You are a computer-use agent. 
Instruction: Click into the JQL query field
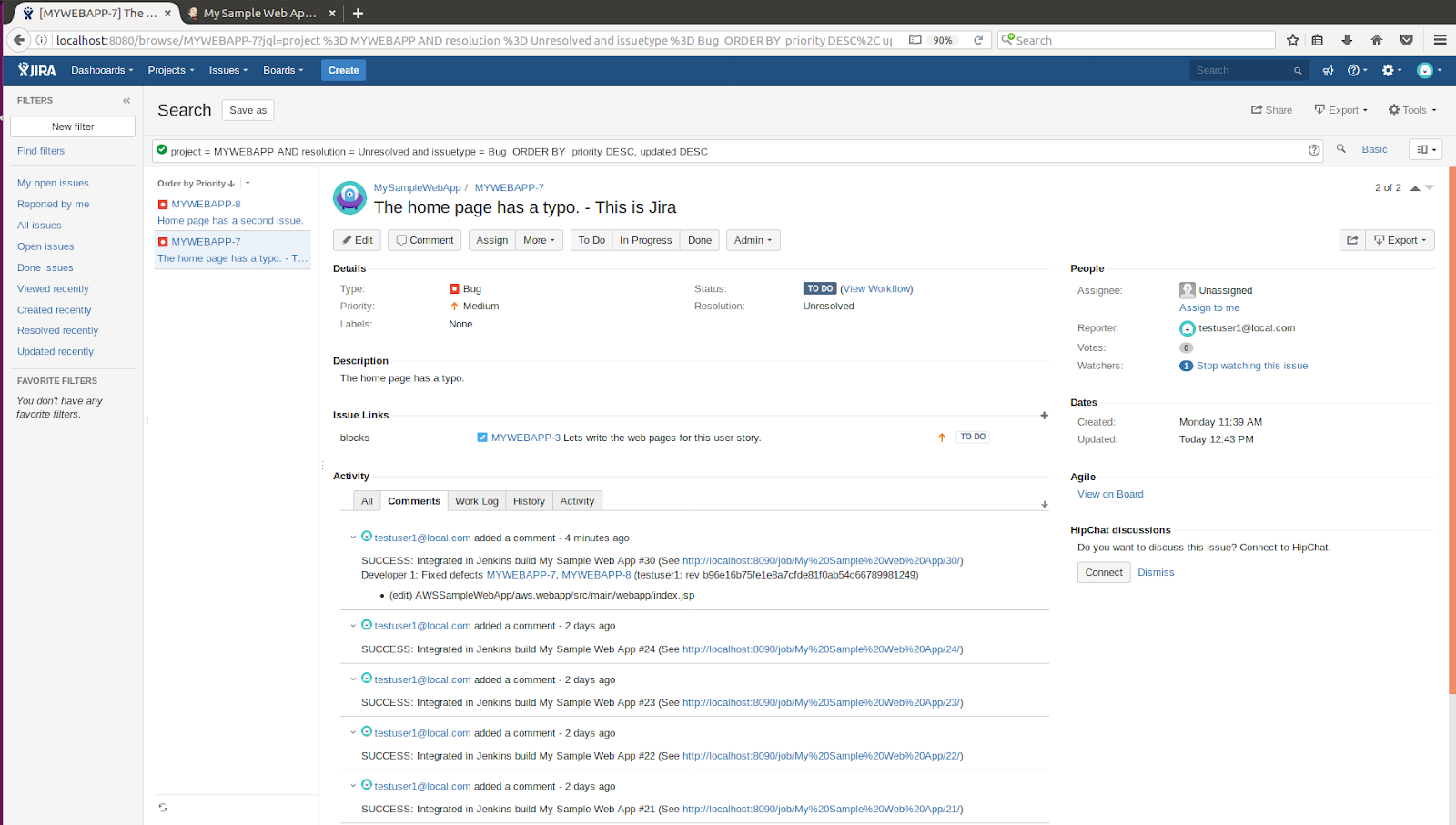(x=737, y=151)
